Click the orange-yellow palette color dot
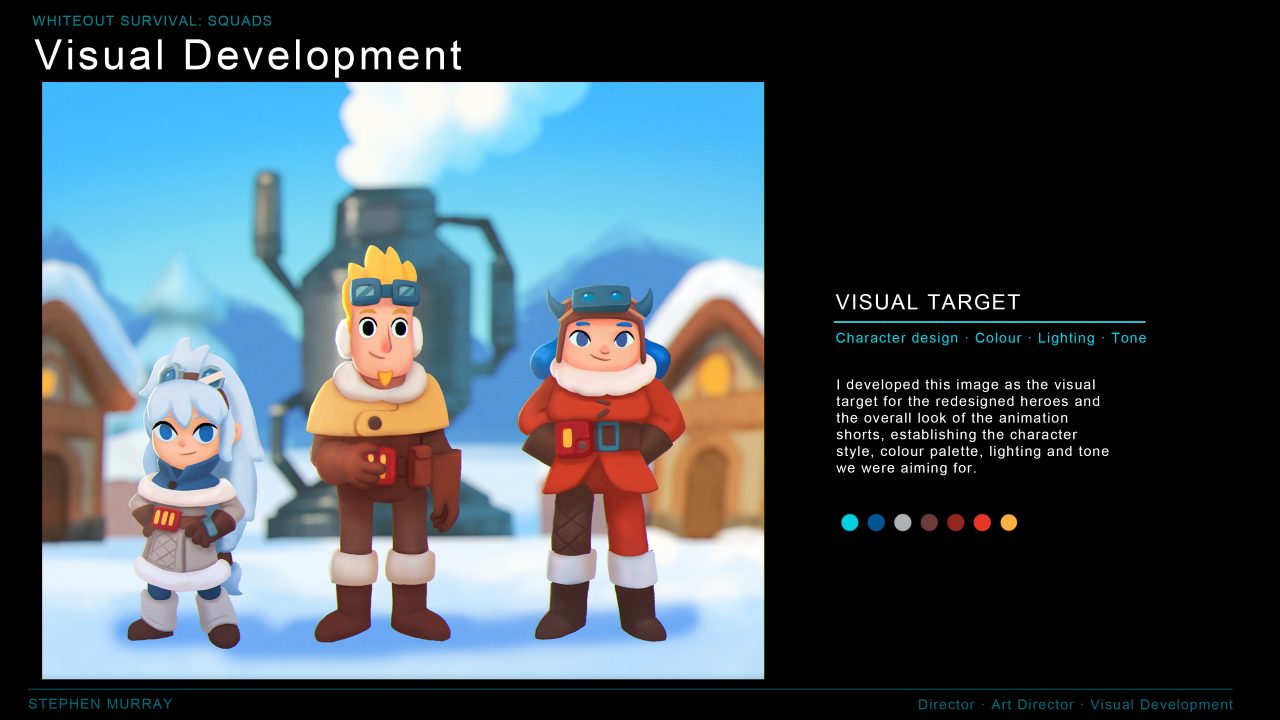The width and height of the screenshot is (1280, 720). [x=1008, y=522]
